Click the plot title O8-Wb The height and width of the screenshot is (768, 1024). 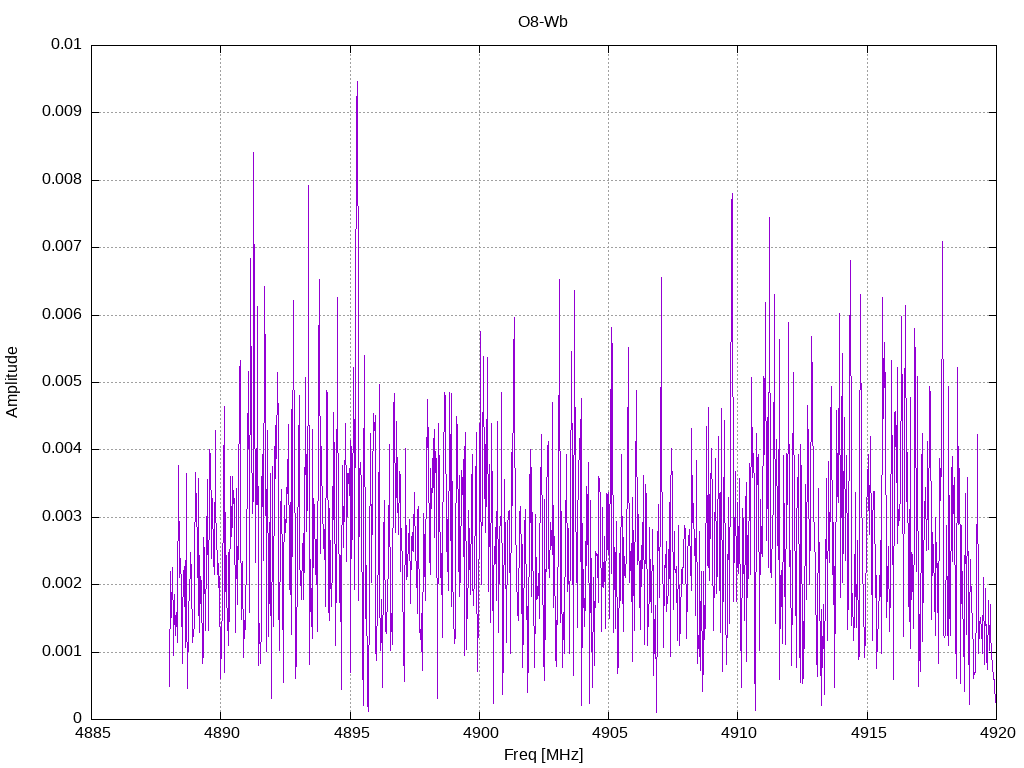(x=543, y=22)
